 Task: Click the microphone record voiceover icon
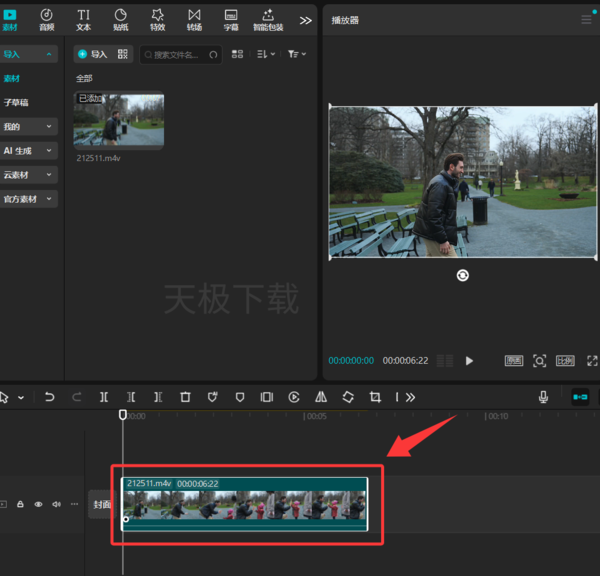click(543, 397)
